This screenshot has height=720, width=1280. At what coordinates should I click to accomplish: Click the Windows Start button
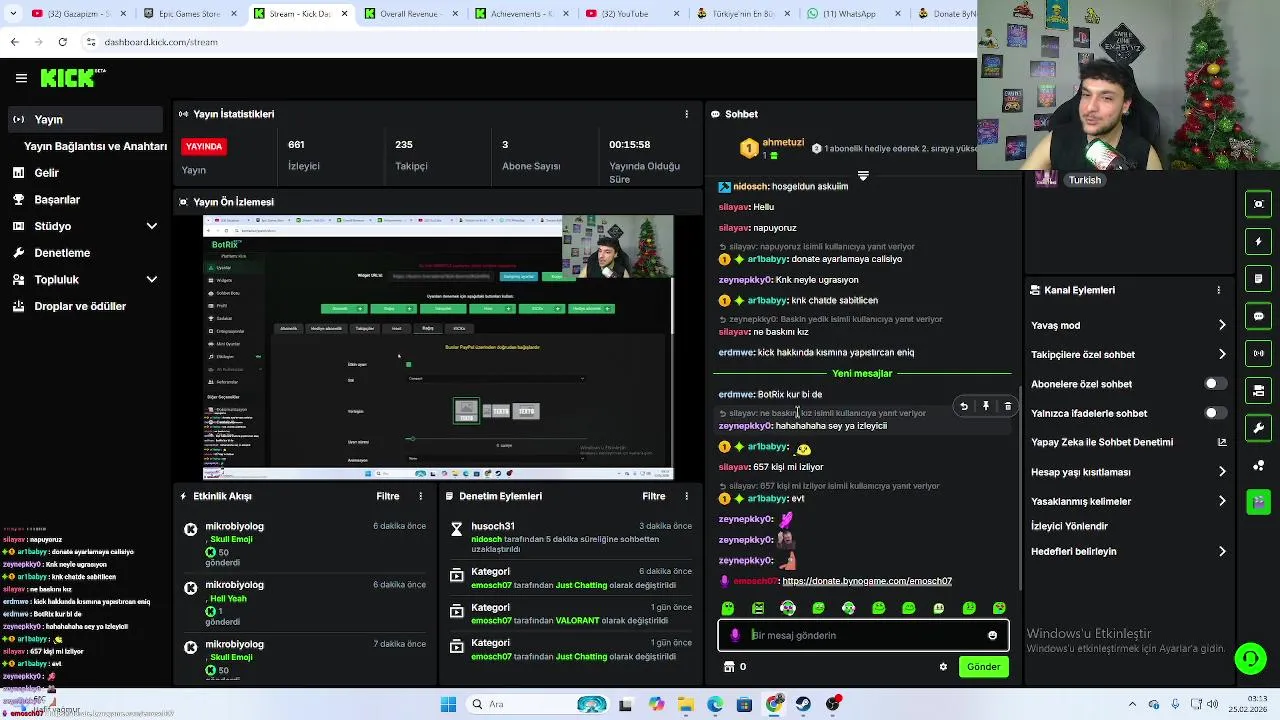tap(448, 704)
